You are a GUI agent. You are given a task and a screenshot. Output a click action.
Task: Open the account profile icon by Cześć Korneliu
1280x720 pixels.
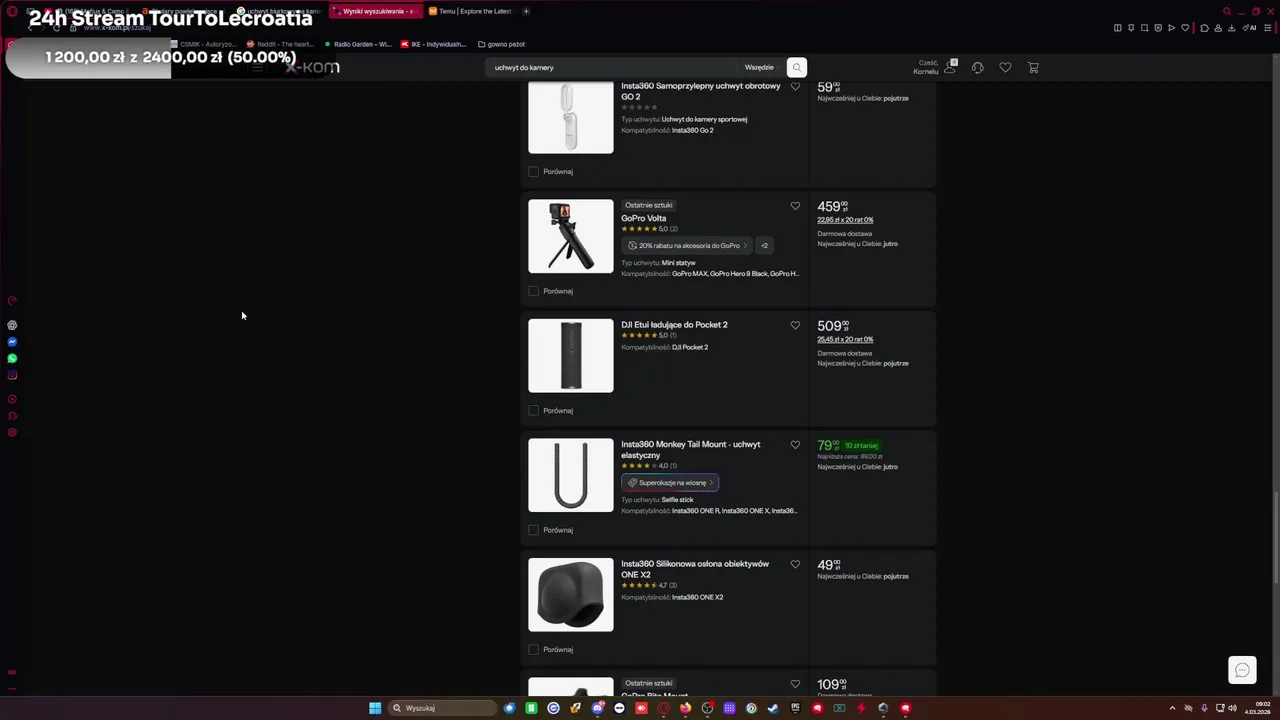[949, 67]
